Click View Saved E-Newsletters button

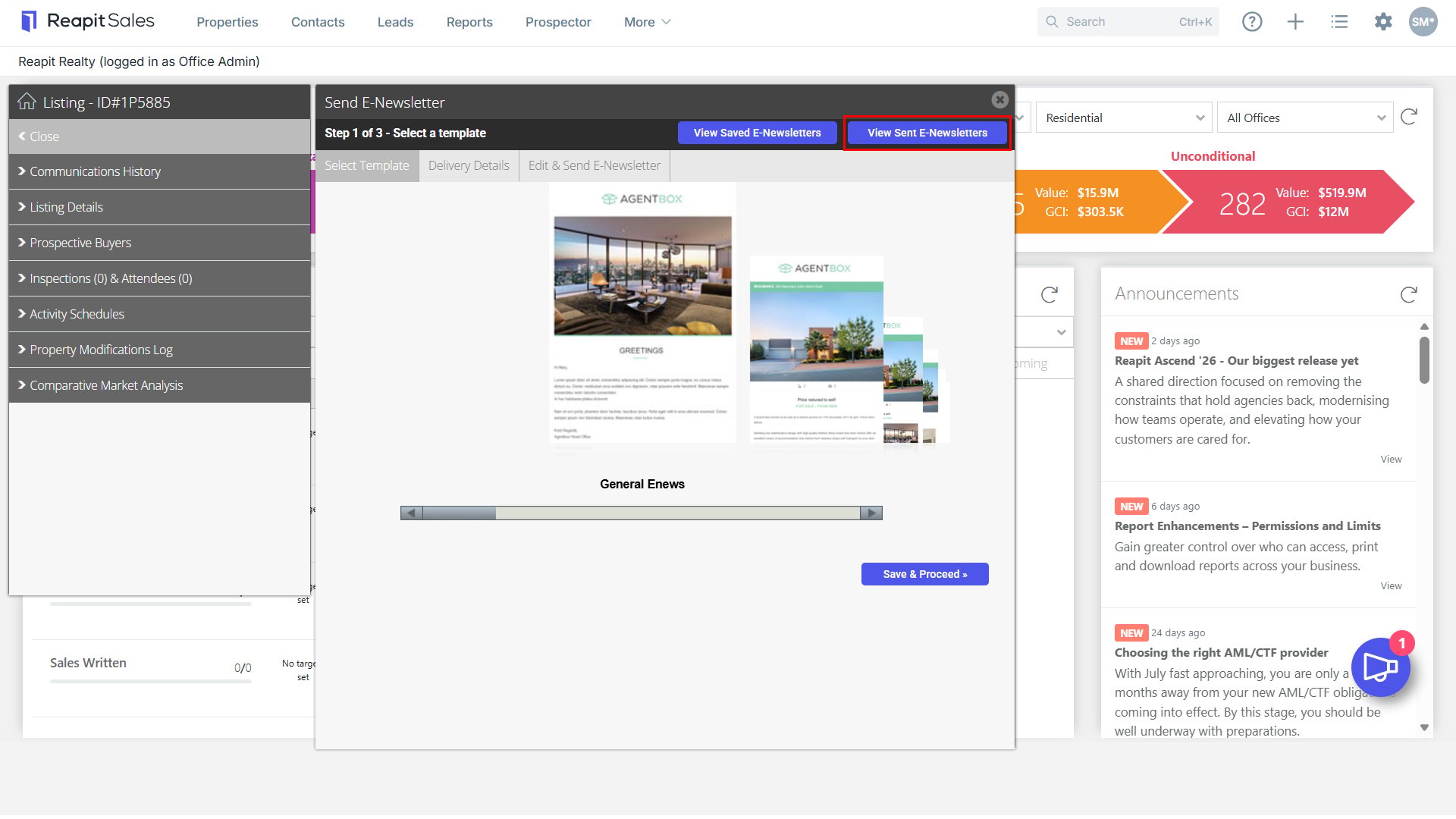tap(757, 133)
